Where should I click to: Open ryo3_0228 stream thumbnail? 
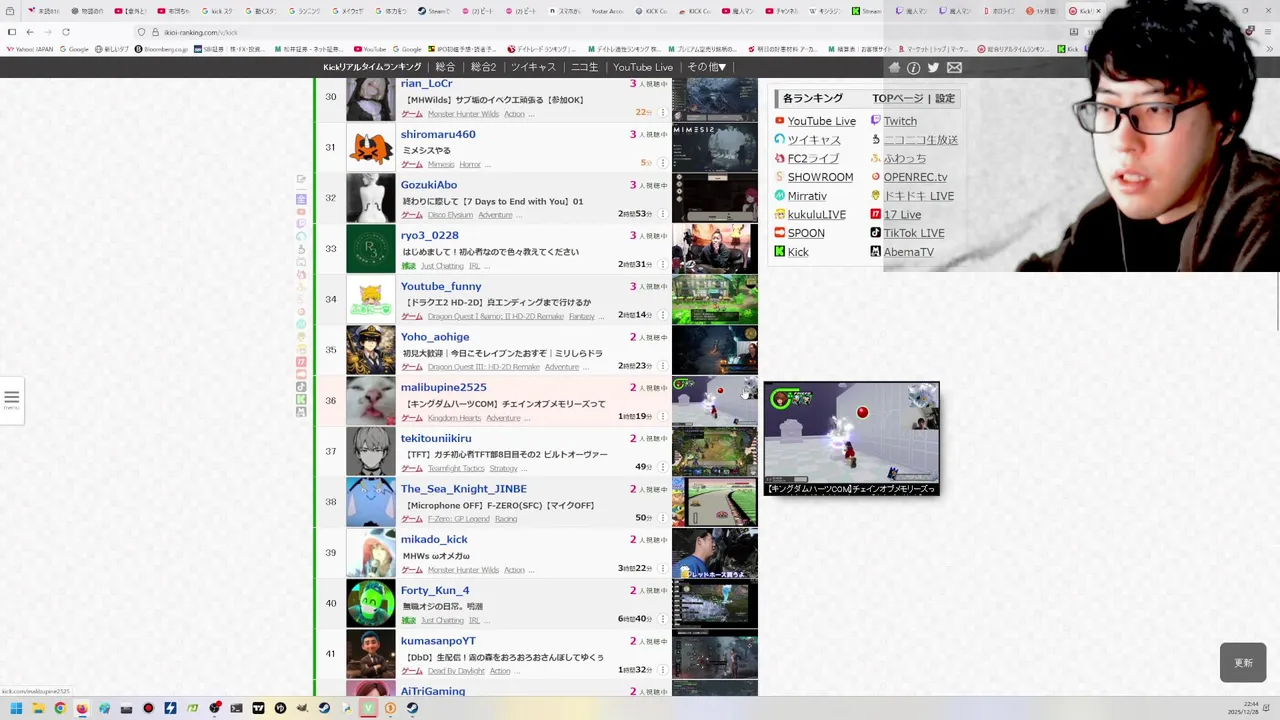tap(714, 249)
